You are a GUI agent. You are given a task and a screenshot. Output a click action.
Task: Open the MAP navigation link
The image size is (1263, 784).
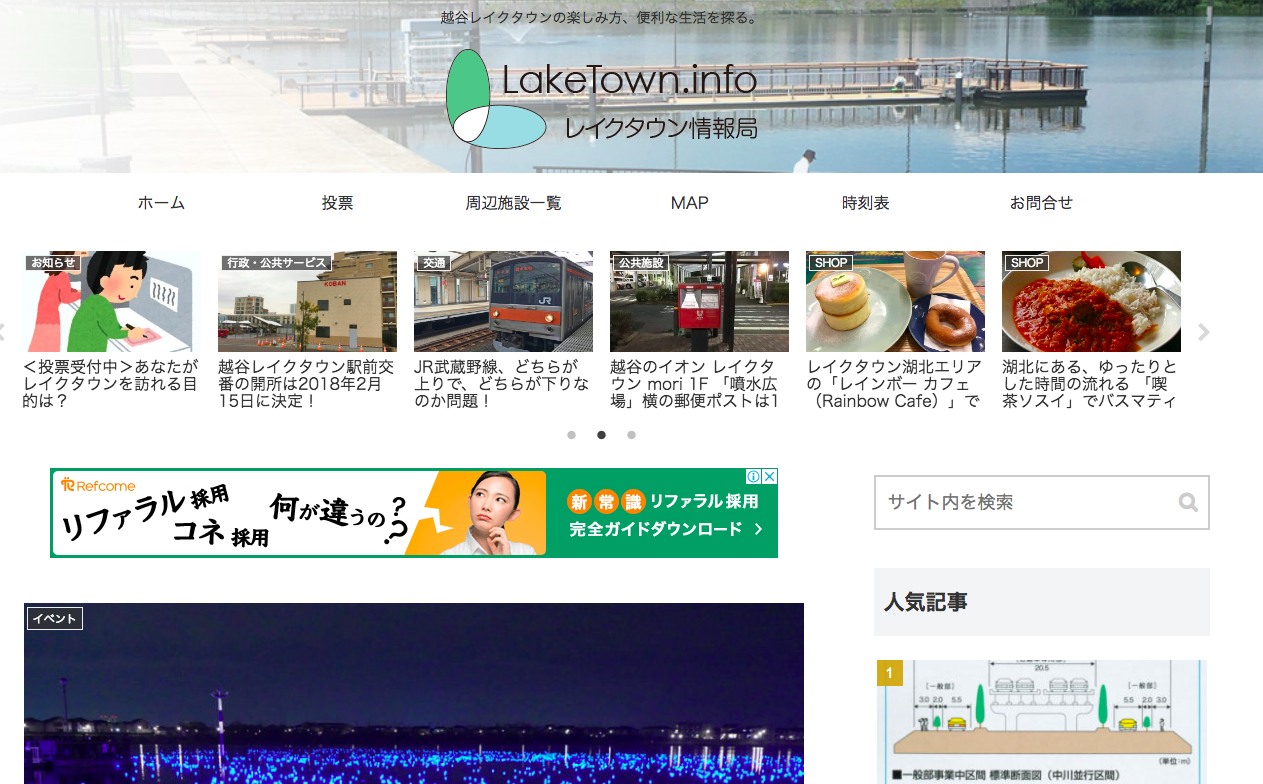coord(689,203)
